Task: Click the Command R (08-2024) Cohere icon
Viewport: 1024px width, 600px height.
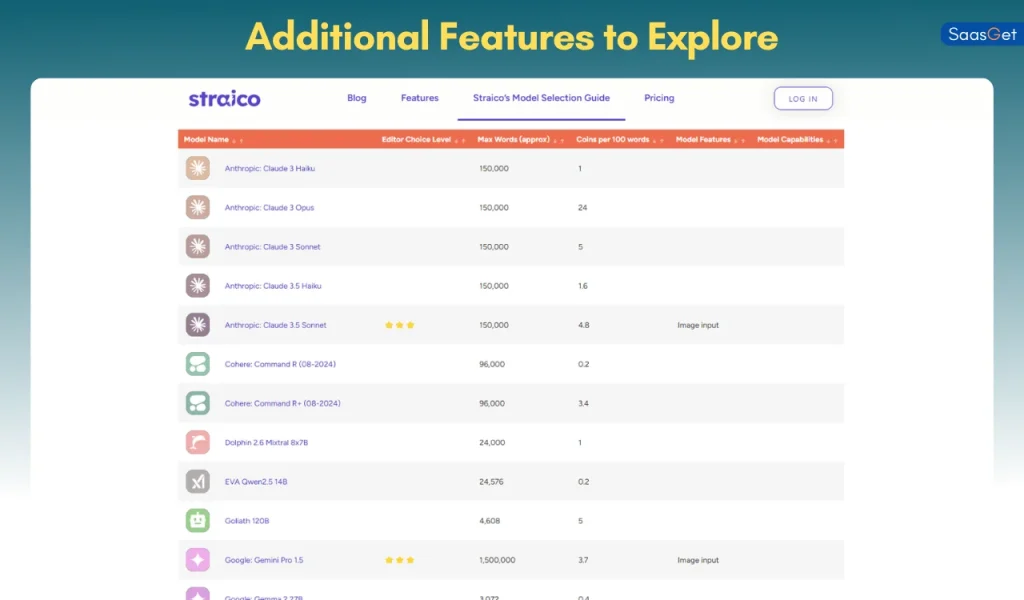Action: pos(198,364)
